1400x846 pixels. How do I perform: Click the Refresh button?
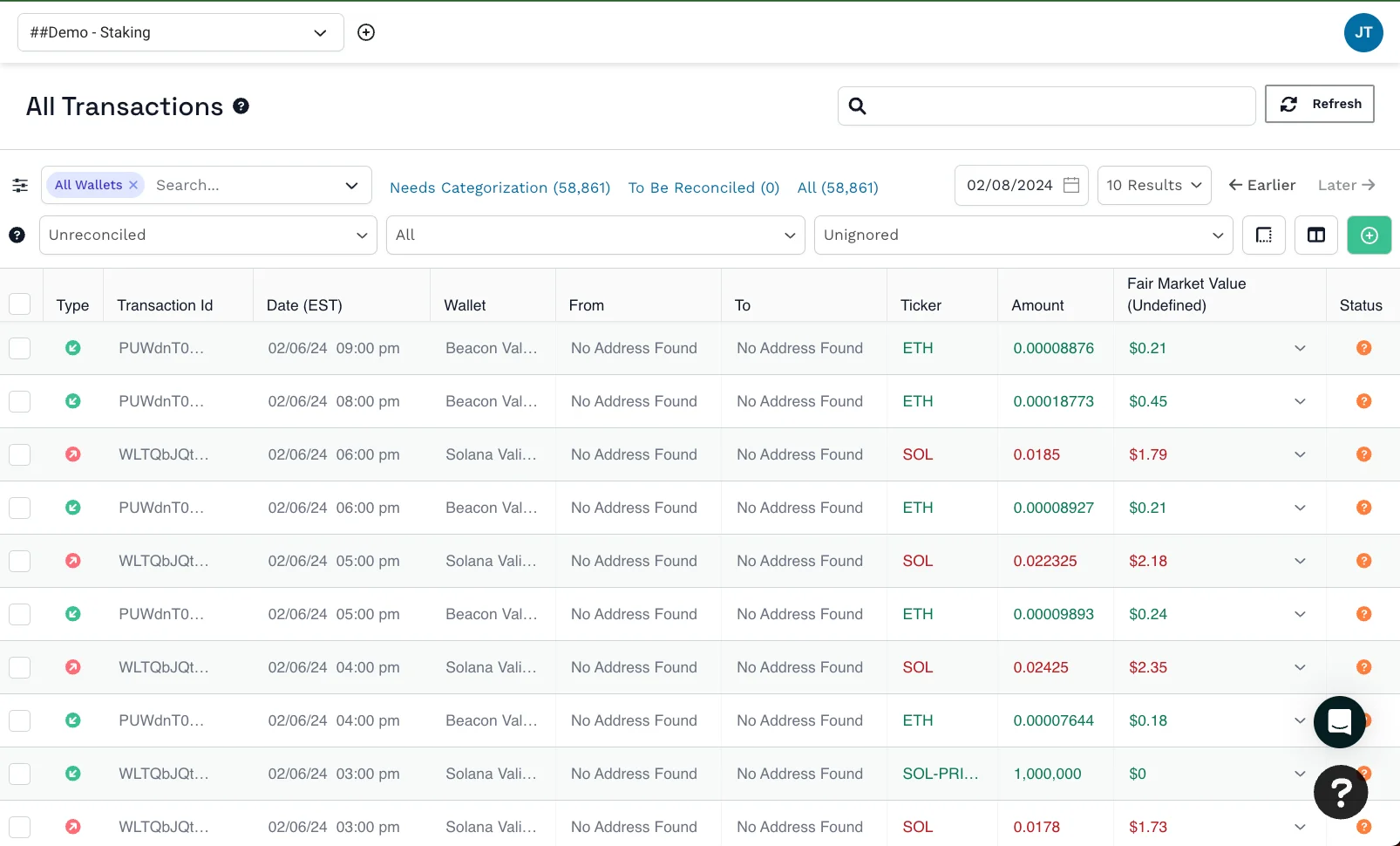pyautogui.click(x=1320, y=104)
